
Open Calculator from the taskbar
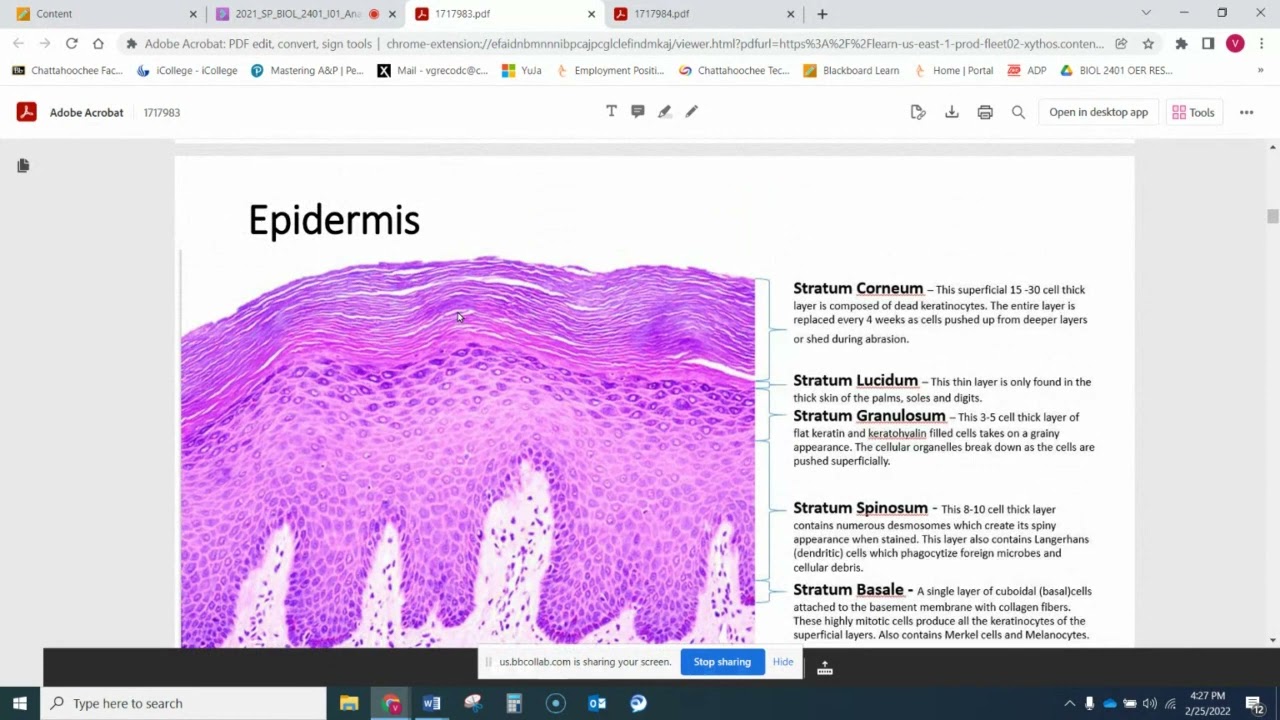(x=514, y=703)
